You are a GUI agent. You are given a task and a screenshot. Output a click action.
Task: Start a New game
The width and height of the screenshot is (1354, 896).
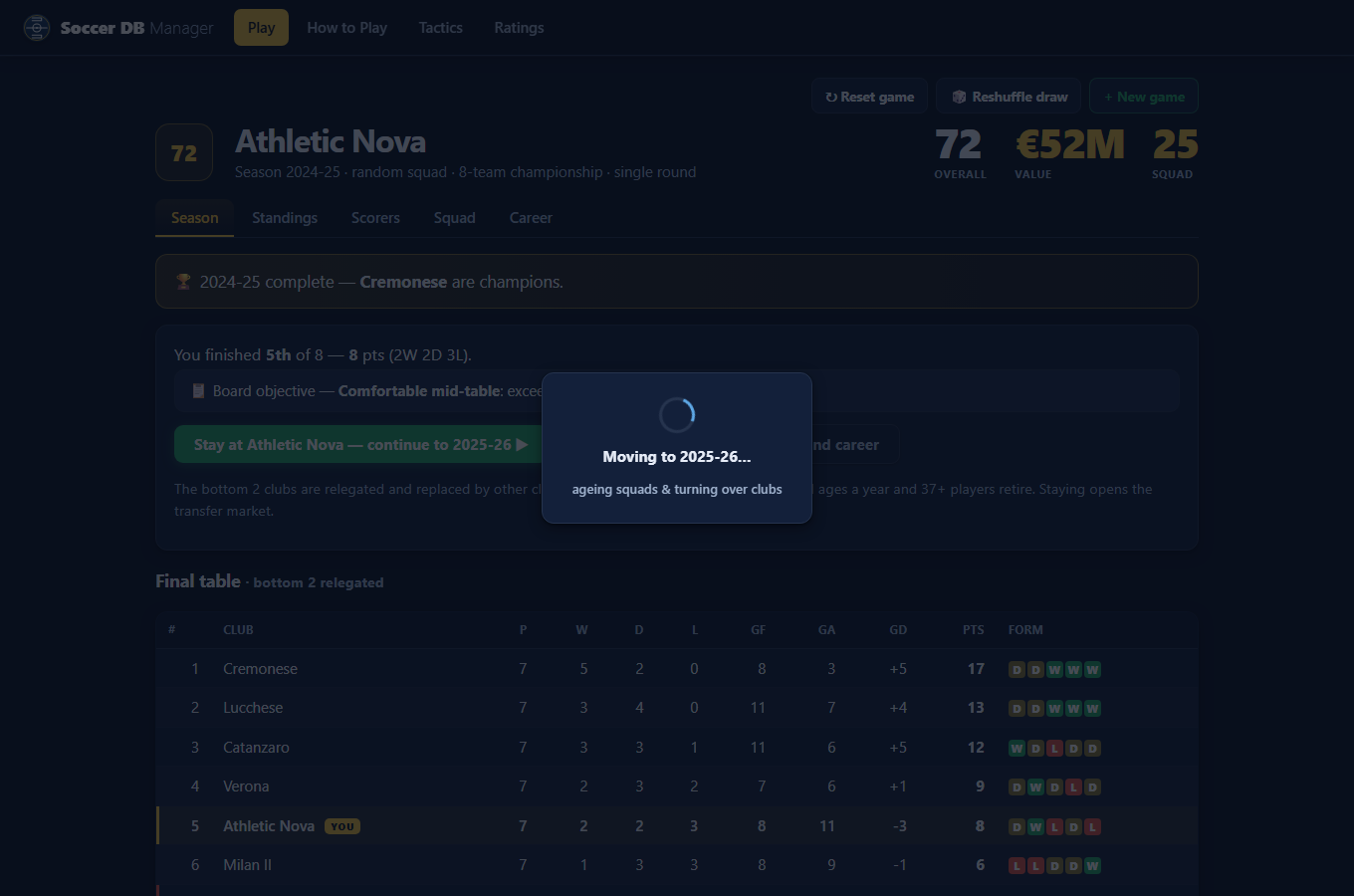point(1144,97)
